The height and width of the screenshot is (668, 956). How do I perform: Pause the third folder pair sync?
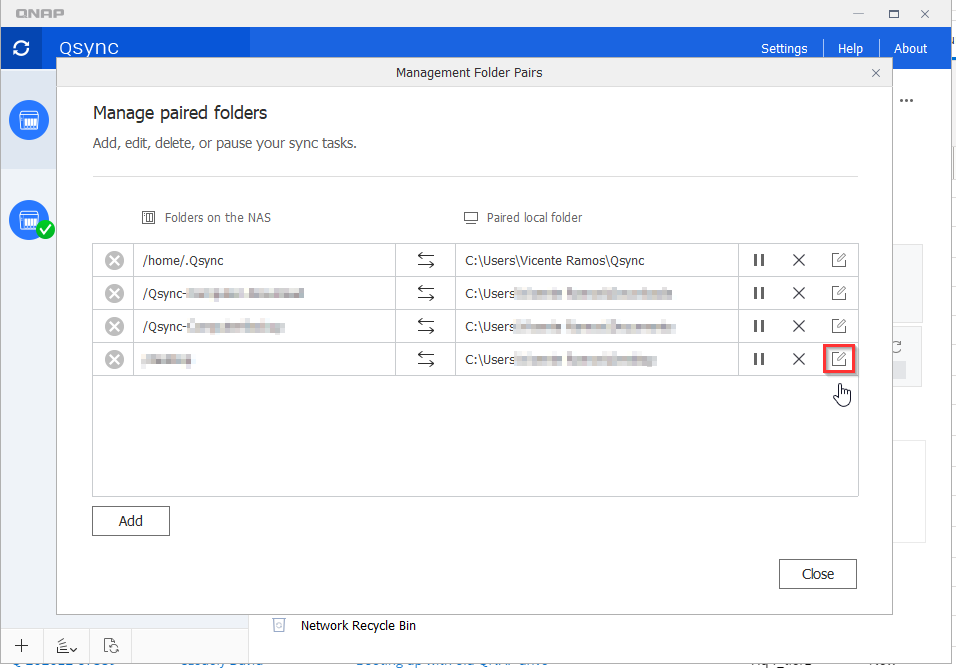click(758, 326)
